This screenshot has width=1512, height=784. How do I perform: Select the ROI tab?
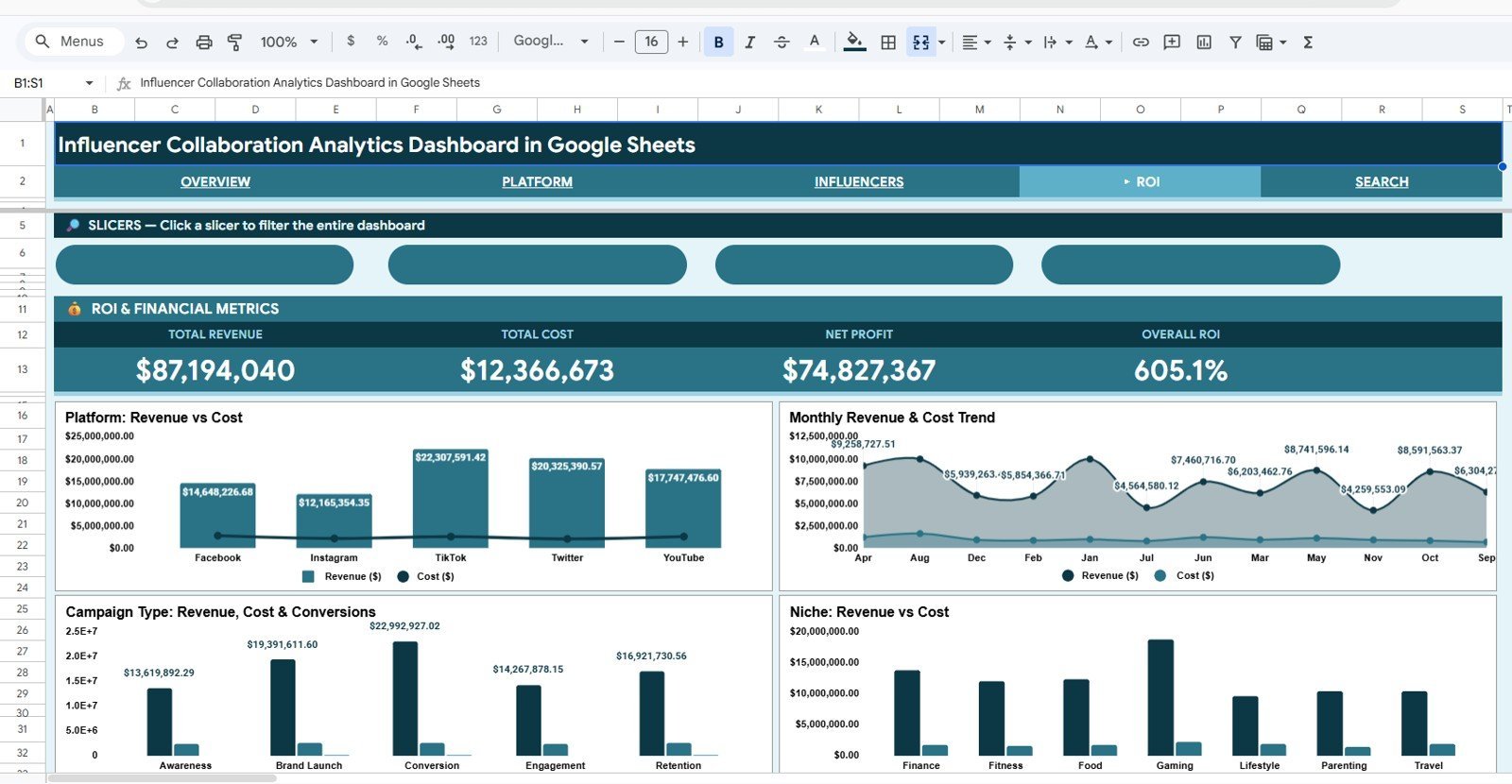[1140, 181]
